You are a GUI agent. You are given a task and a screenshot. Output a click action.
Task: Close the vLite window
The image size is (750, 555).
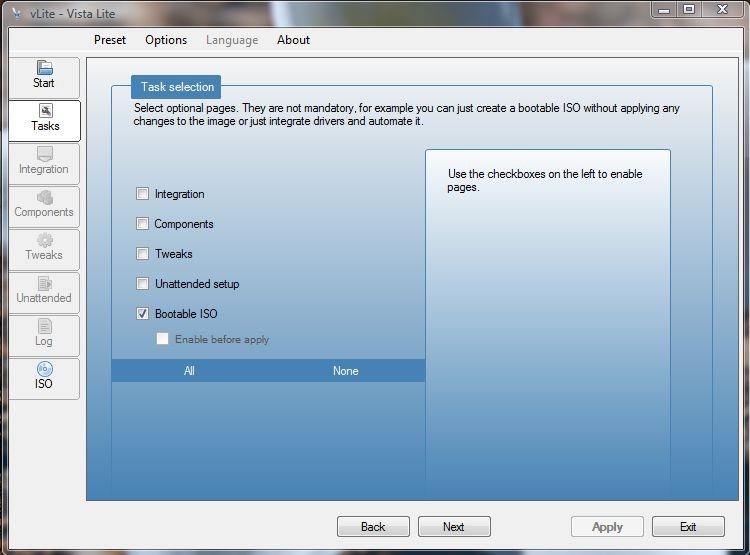coord(723,9)
